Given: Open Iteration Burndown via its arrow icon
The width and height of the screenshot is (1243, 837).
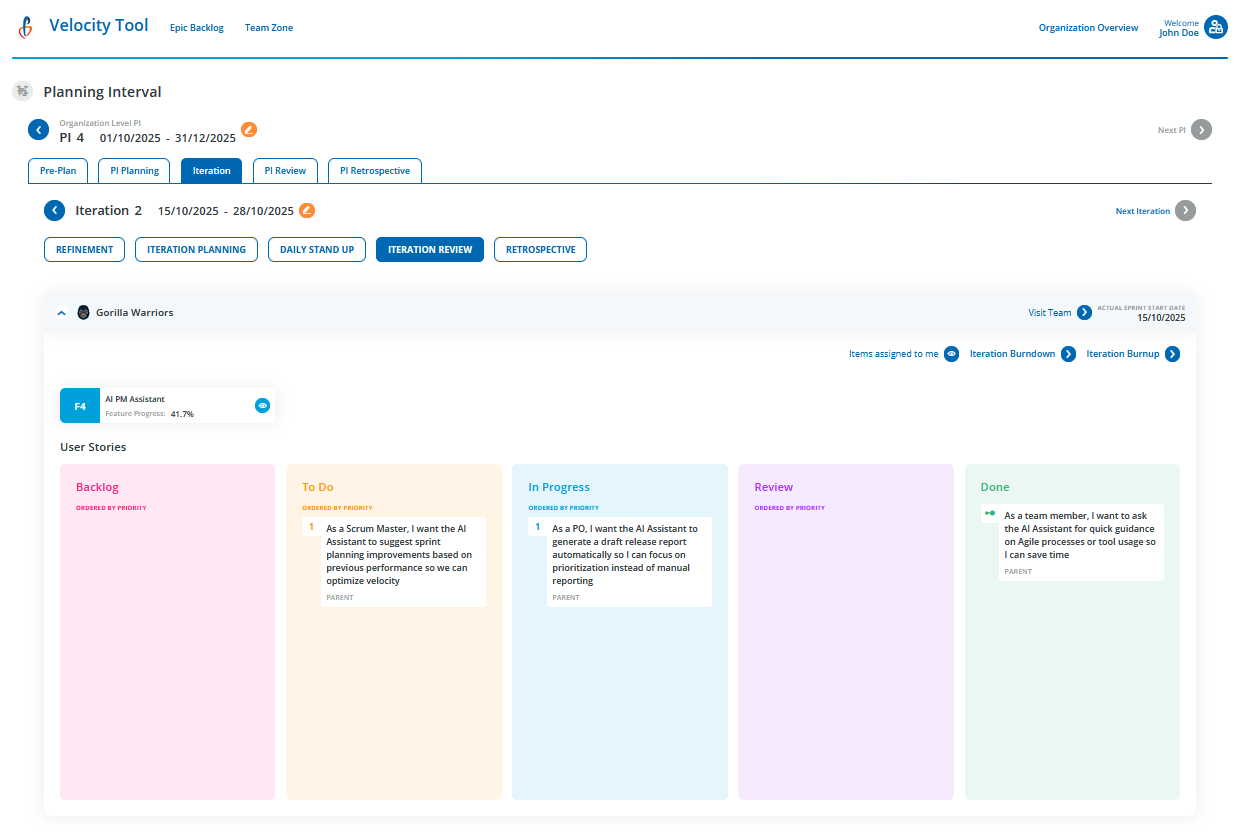Looking at the screenshot, I should pyautogui.click(x=1066, y=353).
